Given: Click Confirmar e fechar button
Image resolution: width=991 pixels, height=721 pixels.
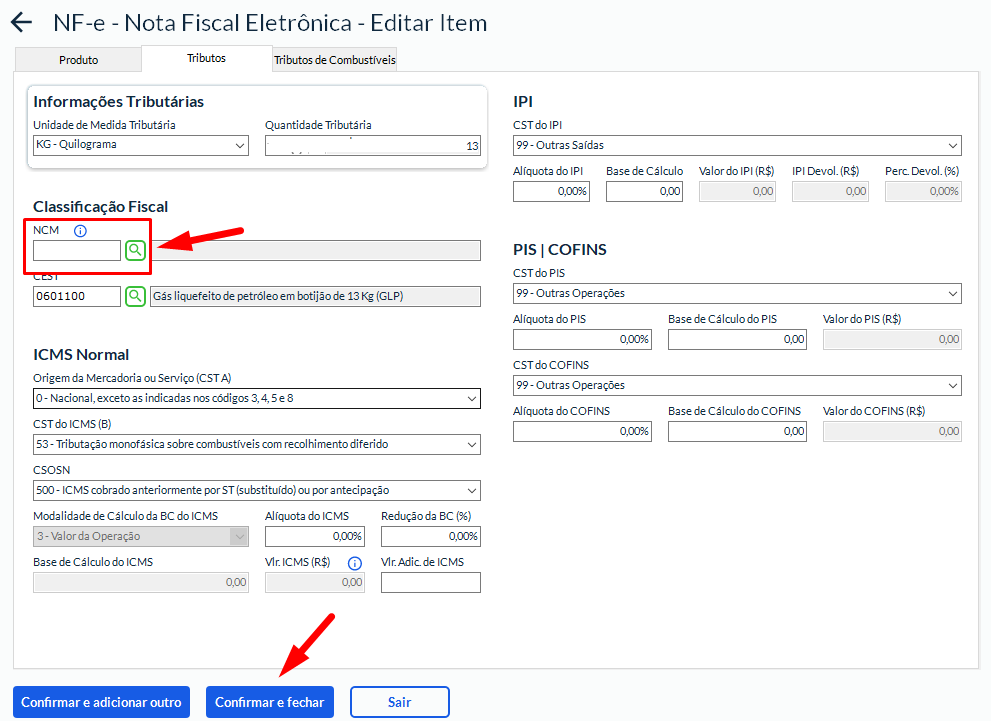Looking at the screenshot, I should (x=270, y=702).
